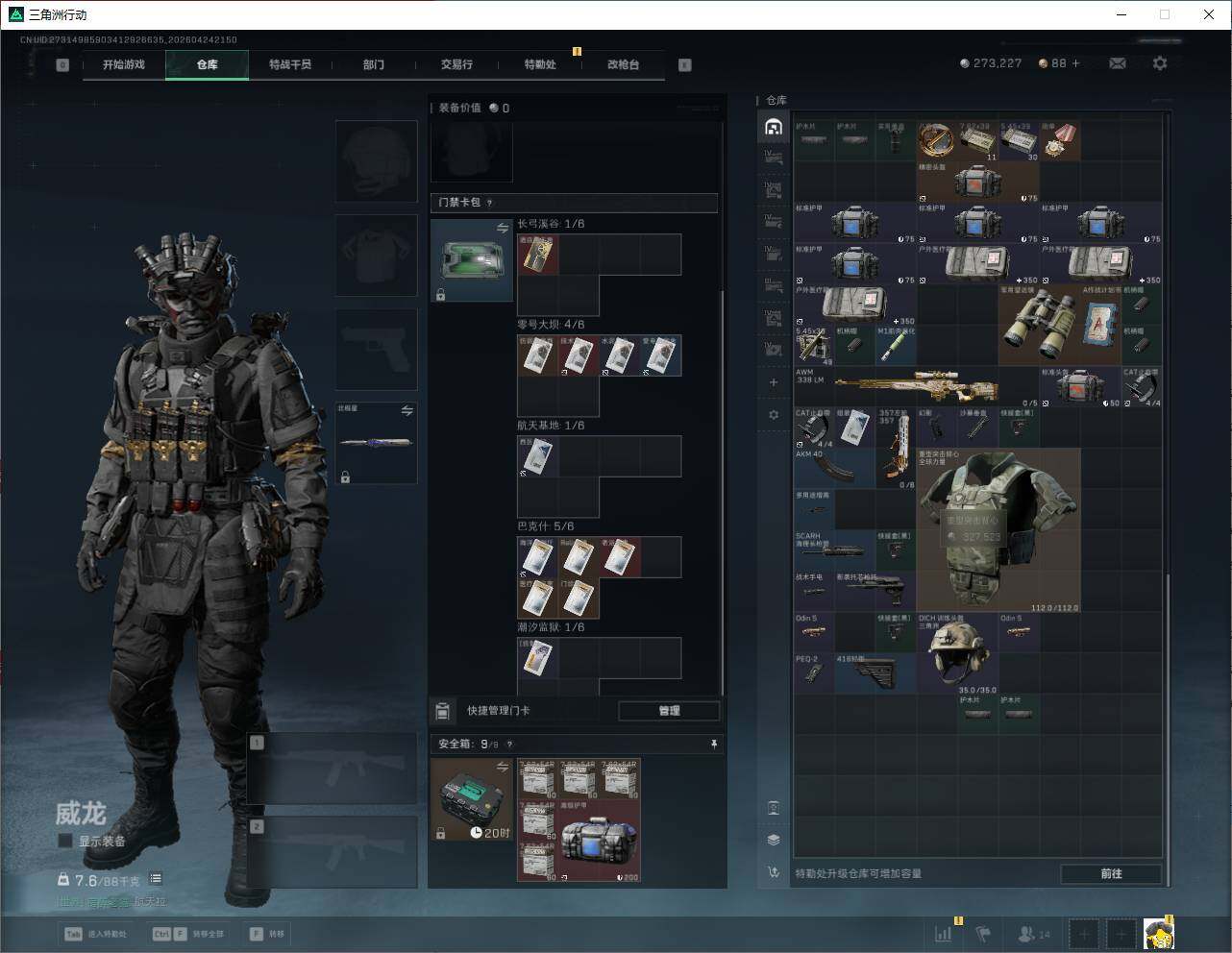Screen dimensions: 1232x953
Task: Click the empty body armor slot
Action: (x=377, y=255)
